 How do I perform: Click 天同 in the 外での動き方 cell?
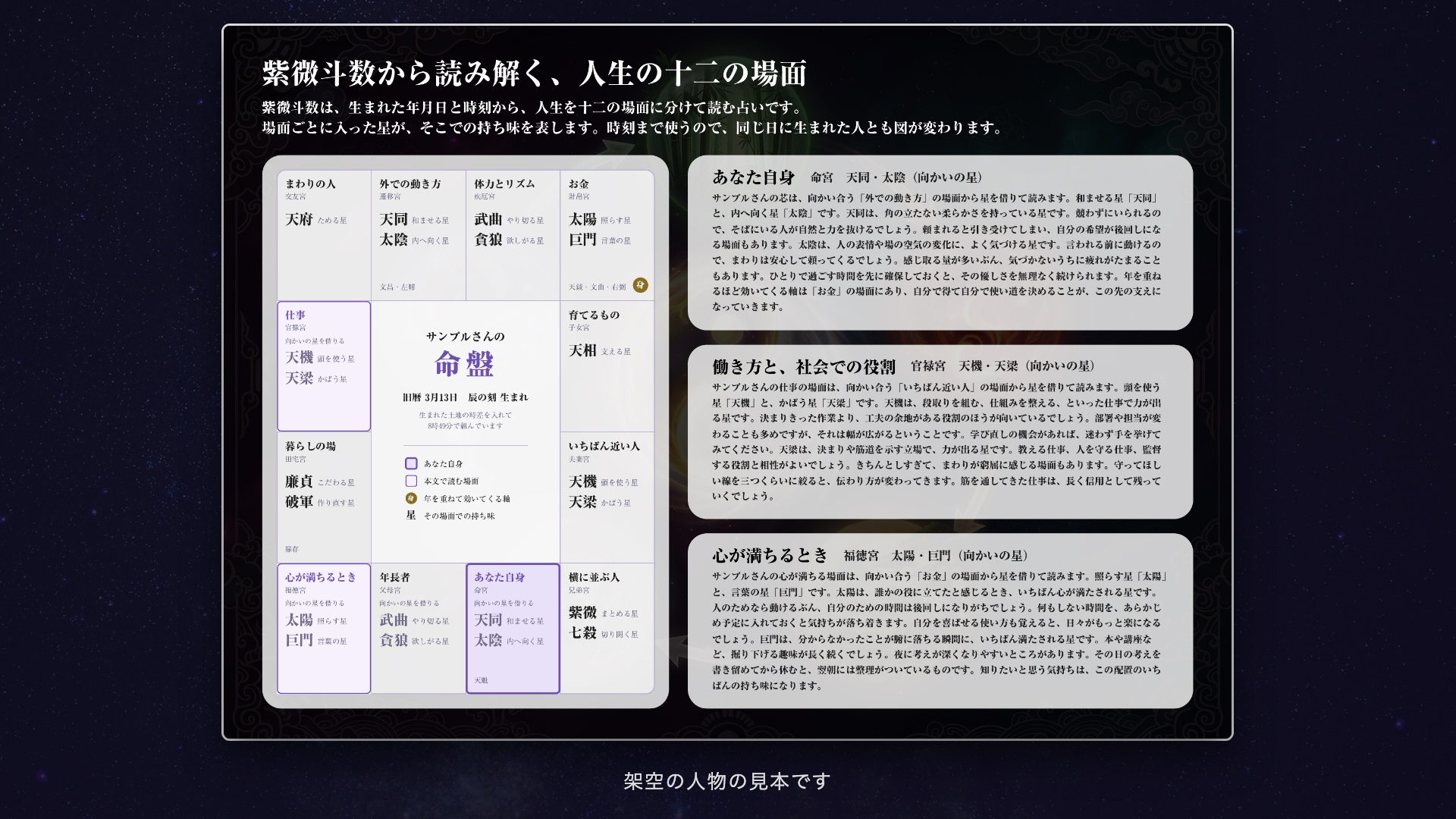click(x=394, y=219)
